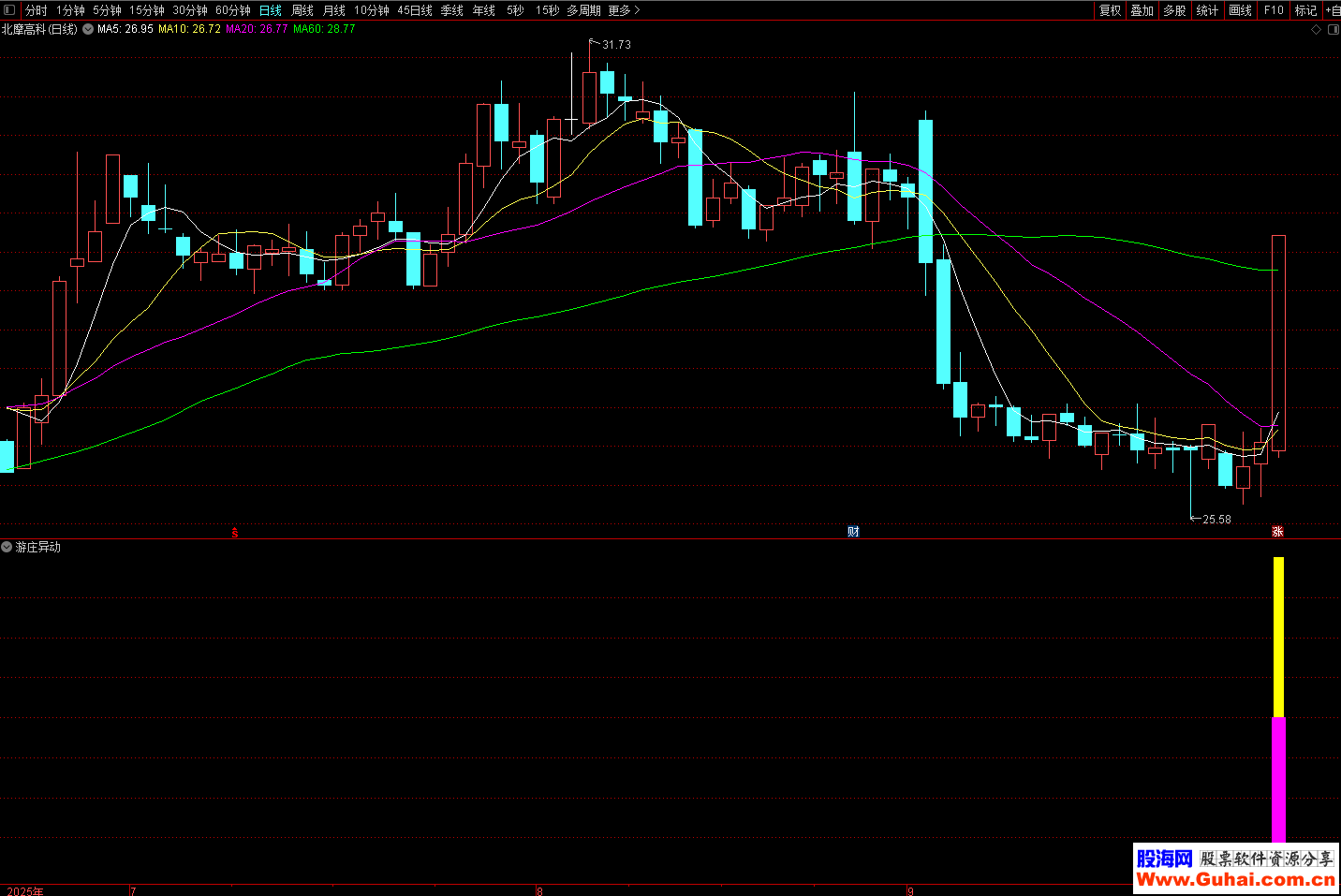Click the left panel toggle icon
This screenshot has height=896, width=1341.
tap(9, 10)
